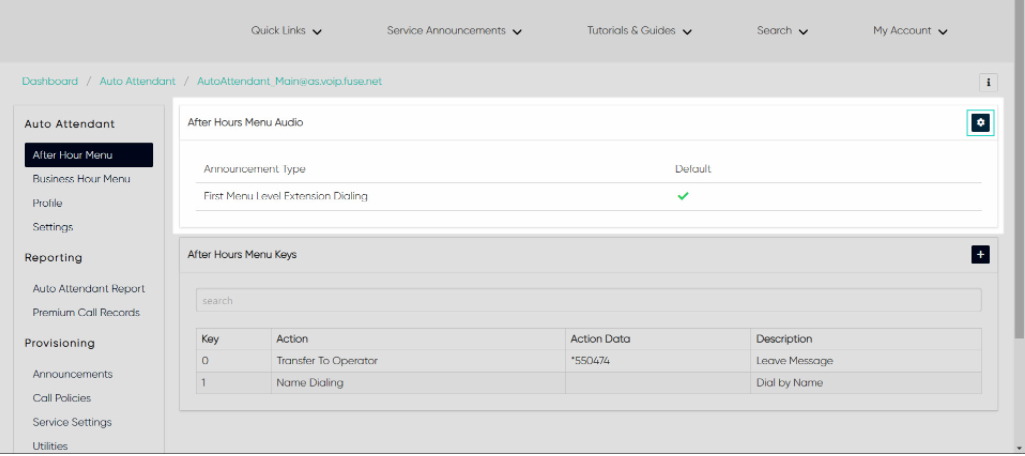Click the key 0 cell

(233, 361)
